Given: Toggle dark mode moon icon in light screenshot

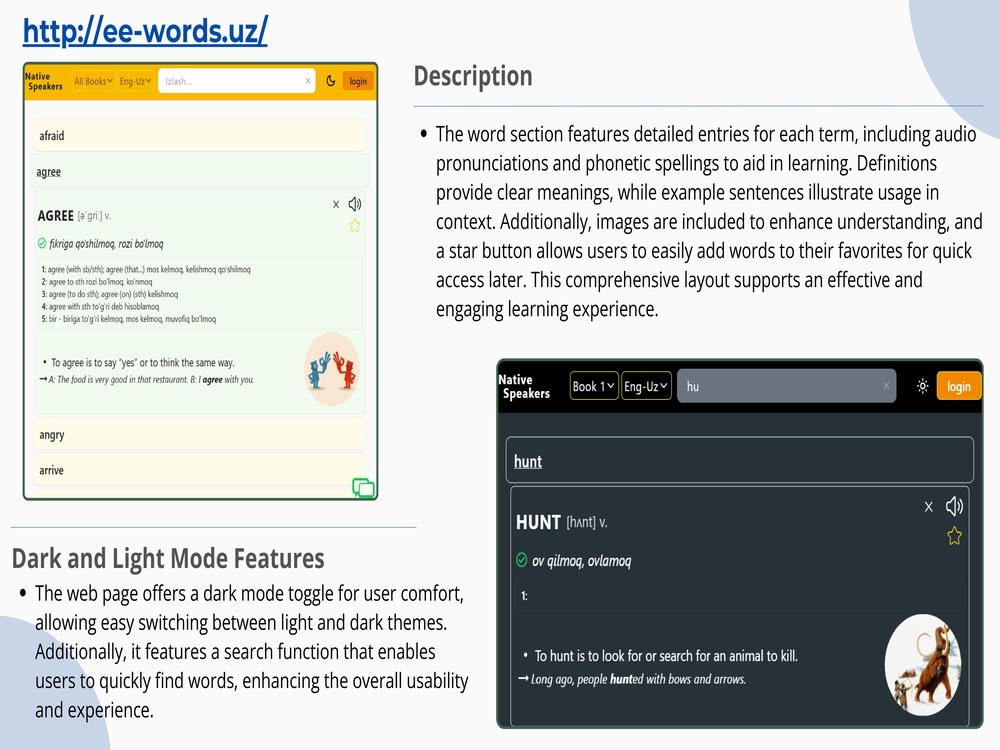Looking at the screenshot, I should (x=330, y=81).
